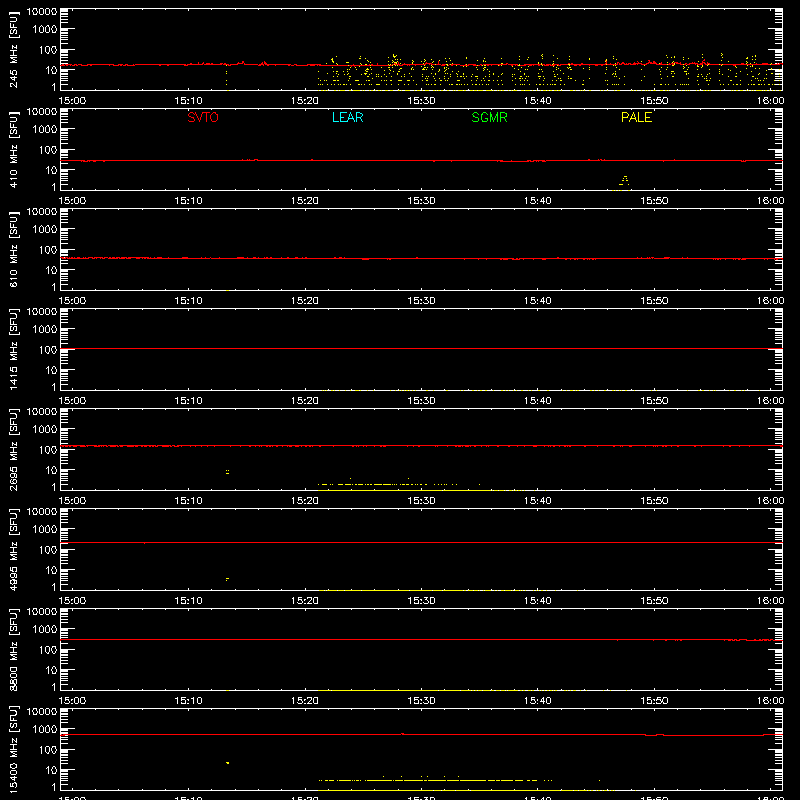Click the 10000 tick value of 245 MHz plot
Viewport: 800px width, 800px height.
point(42,12)
